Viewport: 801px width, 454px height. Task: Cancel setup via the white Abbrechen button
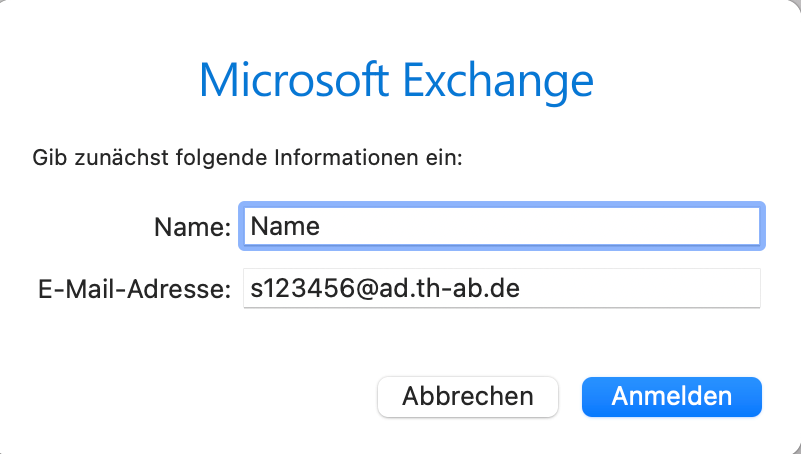468,397
